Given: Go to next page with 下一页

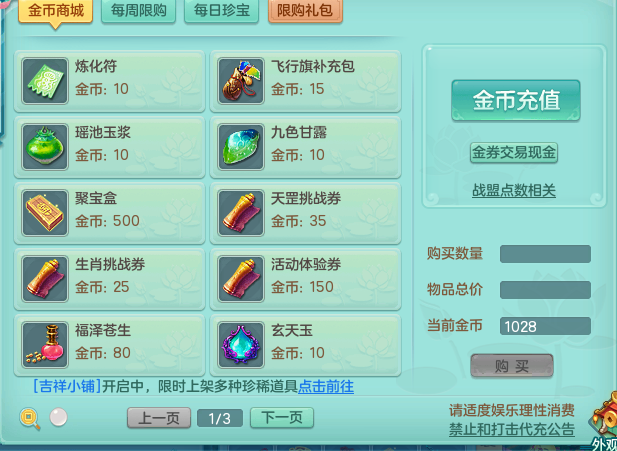Looking at the screenshot, I should 282,418.
